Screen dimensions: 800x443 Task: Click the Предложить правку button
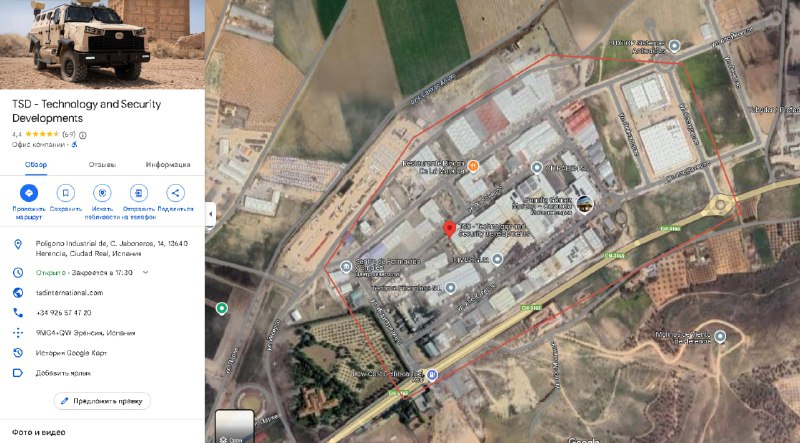(x=102, y=401)
